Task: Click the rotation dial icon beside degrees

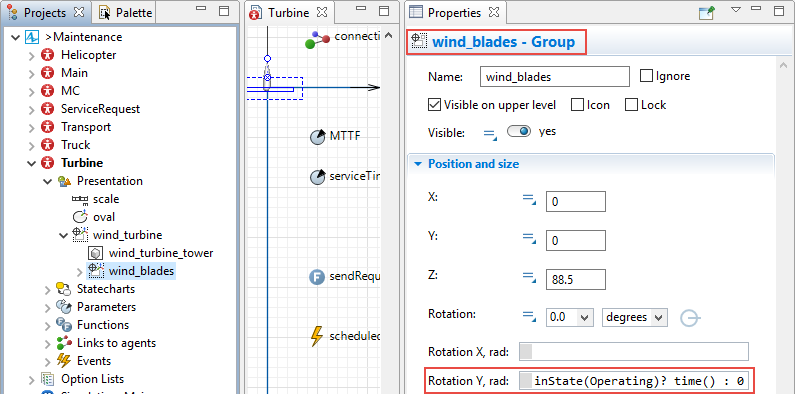Action: click(690, 318)
